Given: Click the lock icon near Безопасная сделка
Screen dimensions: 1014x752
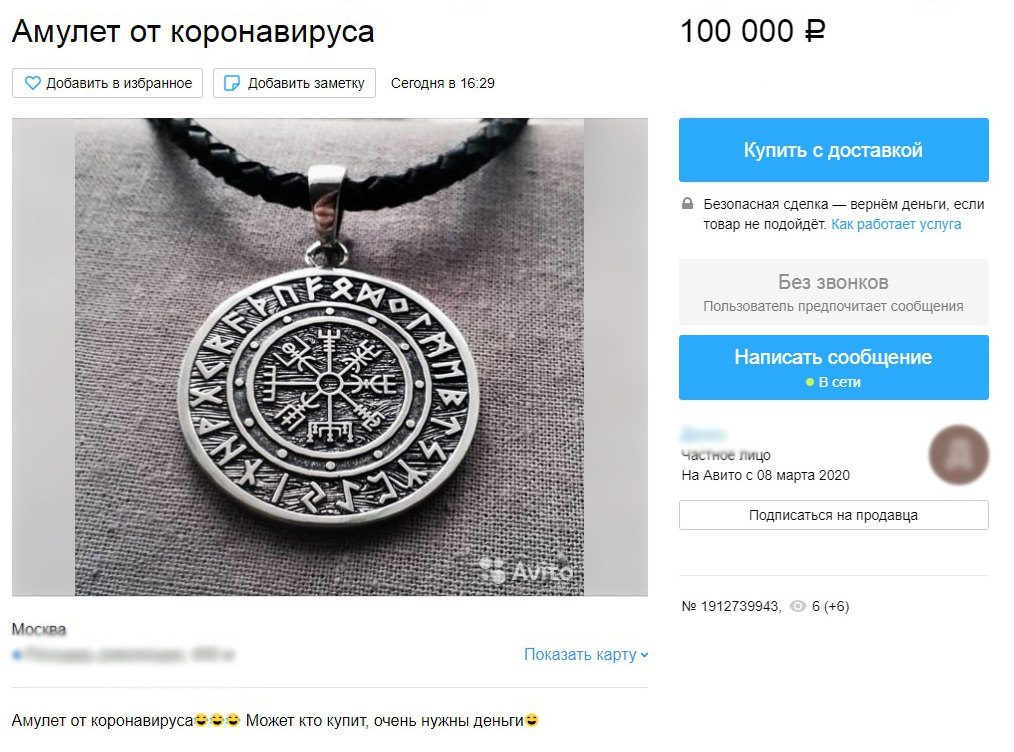Looking at the screenshot, I should point(687,204).
